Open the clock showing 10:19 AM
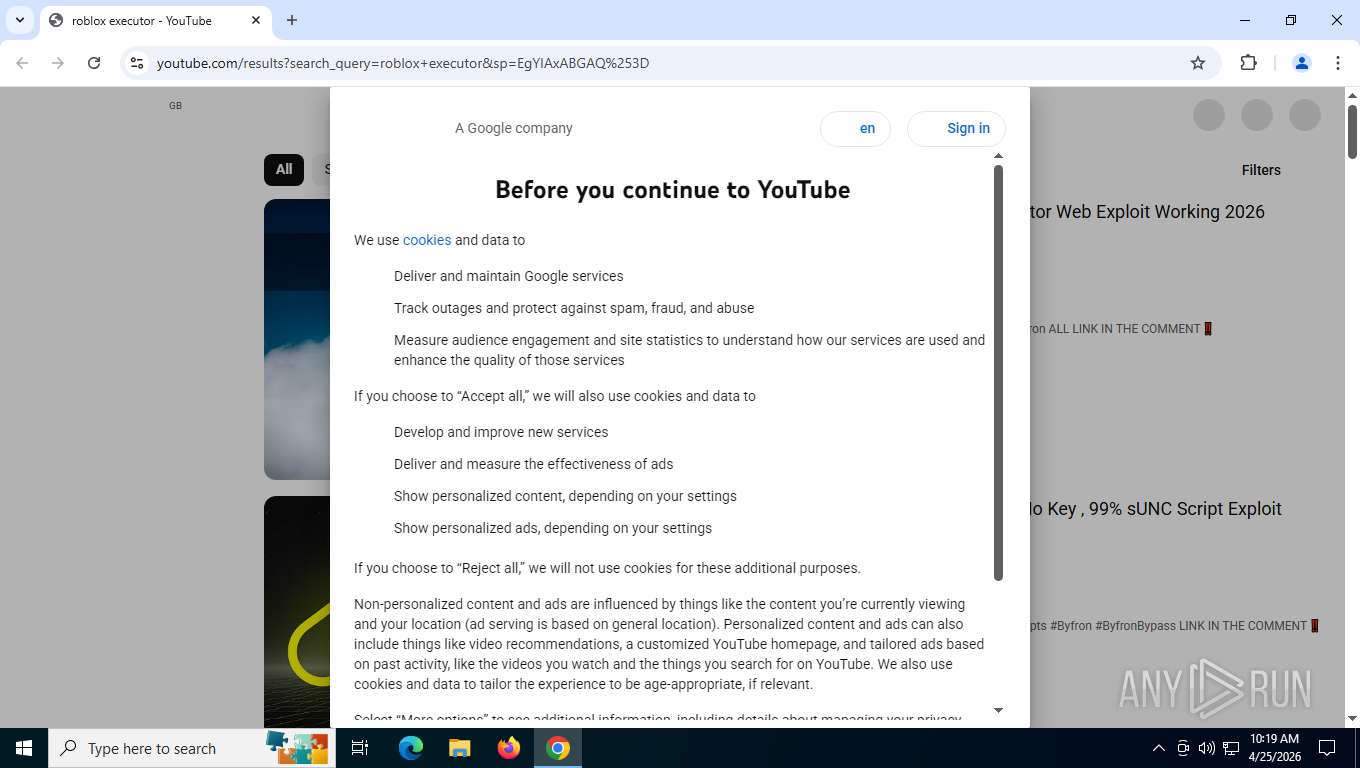This screenshot has height=768, width=1360. [1274, 748]
